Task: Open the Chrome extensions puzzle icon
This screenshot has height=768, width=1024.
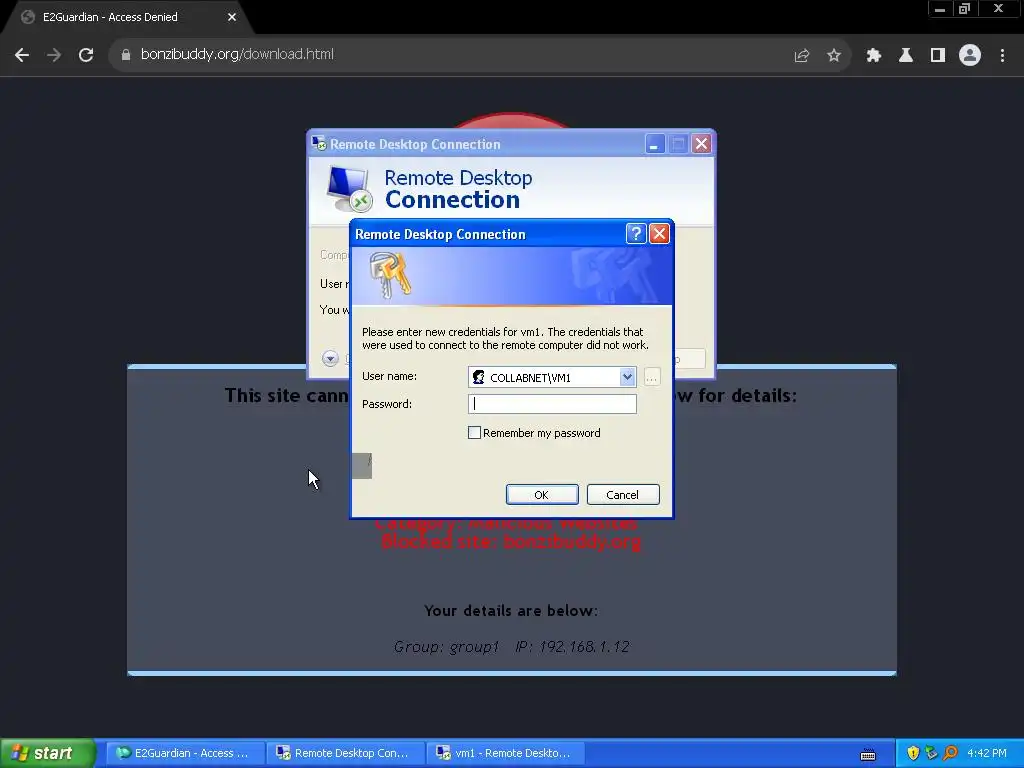Action: coord(874,56)
